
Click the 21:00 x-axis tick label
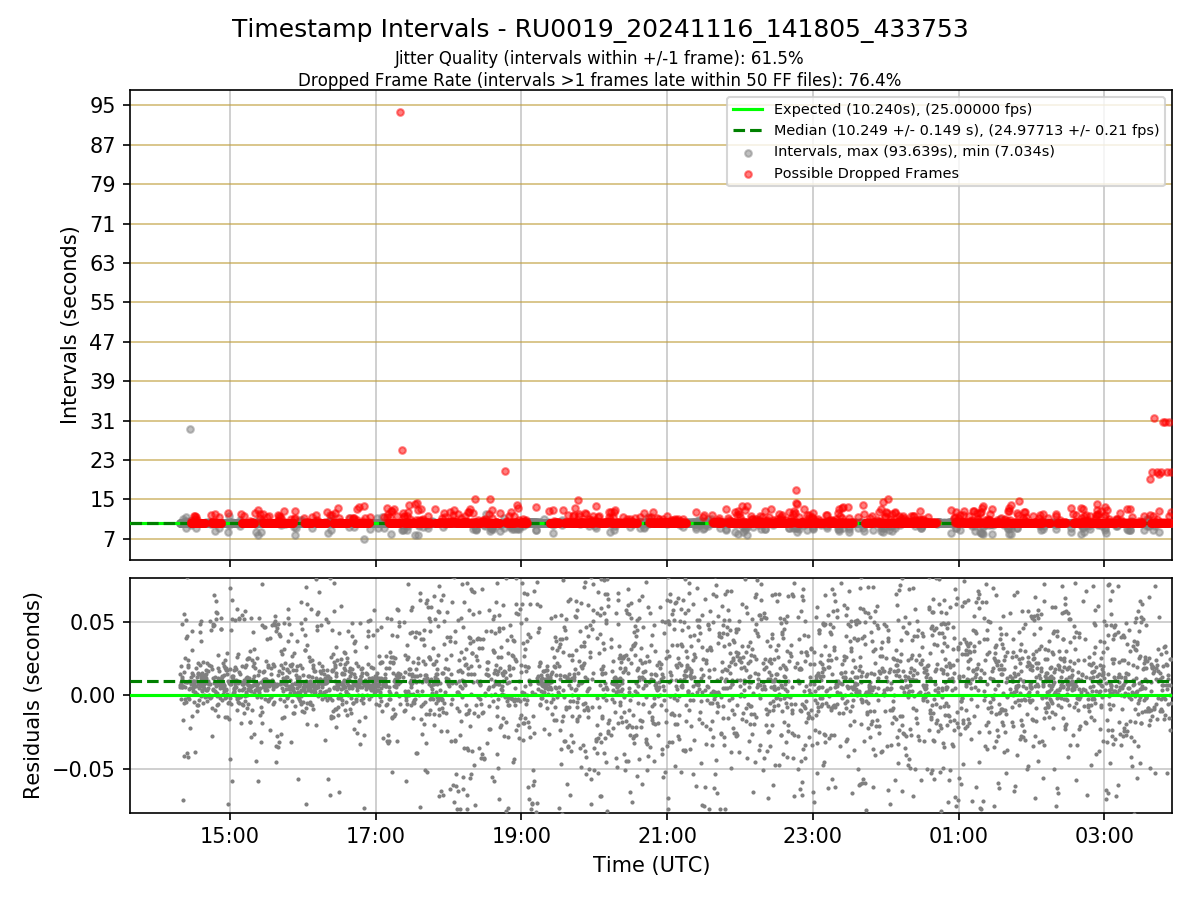click(x=667, y=834)
